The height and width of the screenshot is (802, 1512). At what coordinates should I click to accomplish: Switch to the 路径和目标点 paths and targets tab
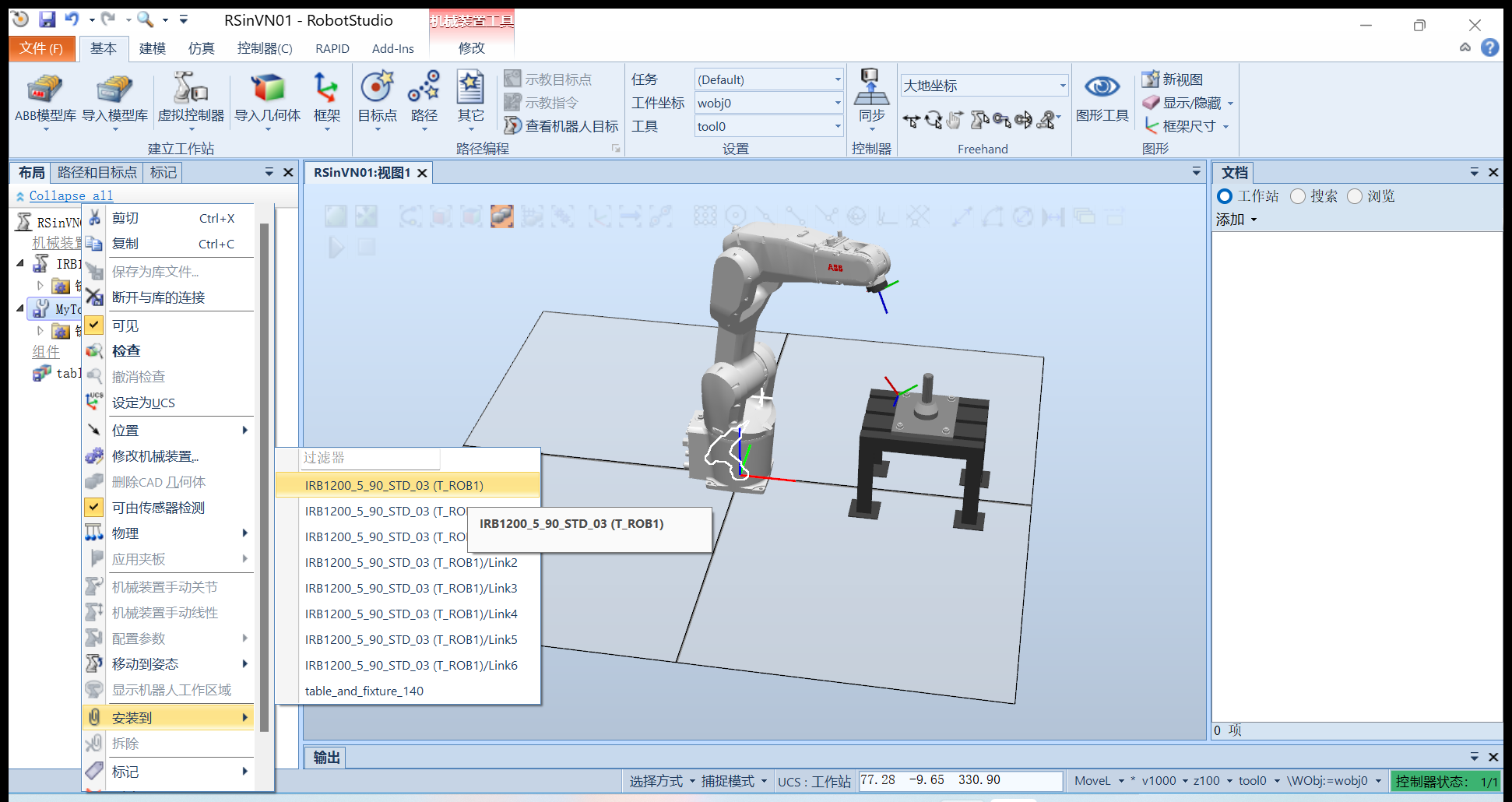pos(97,172)
